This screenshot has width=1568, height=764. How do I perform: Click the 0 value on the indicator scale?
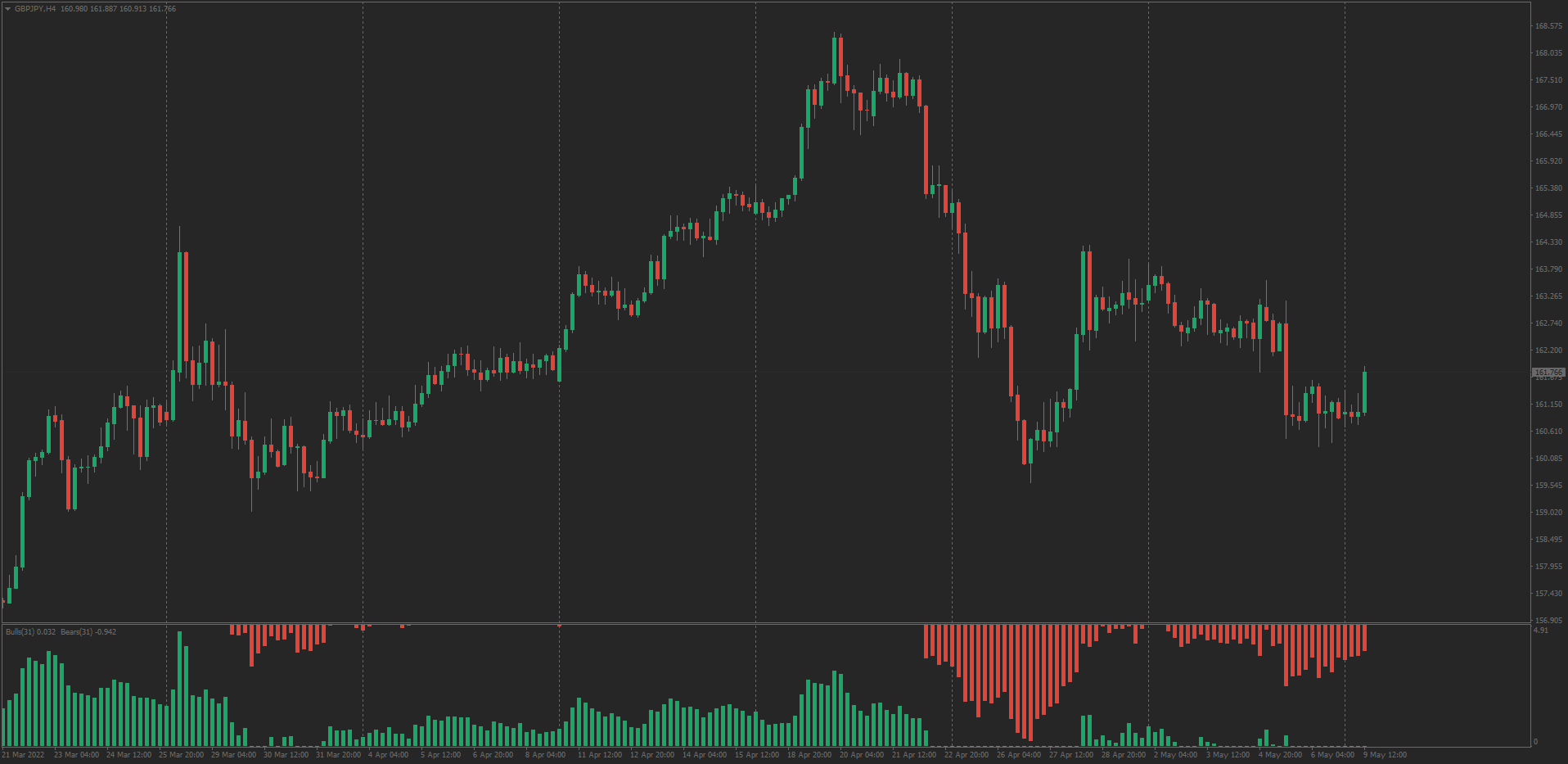point(1535,742)
